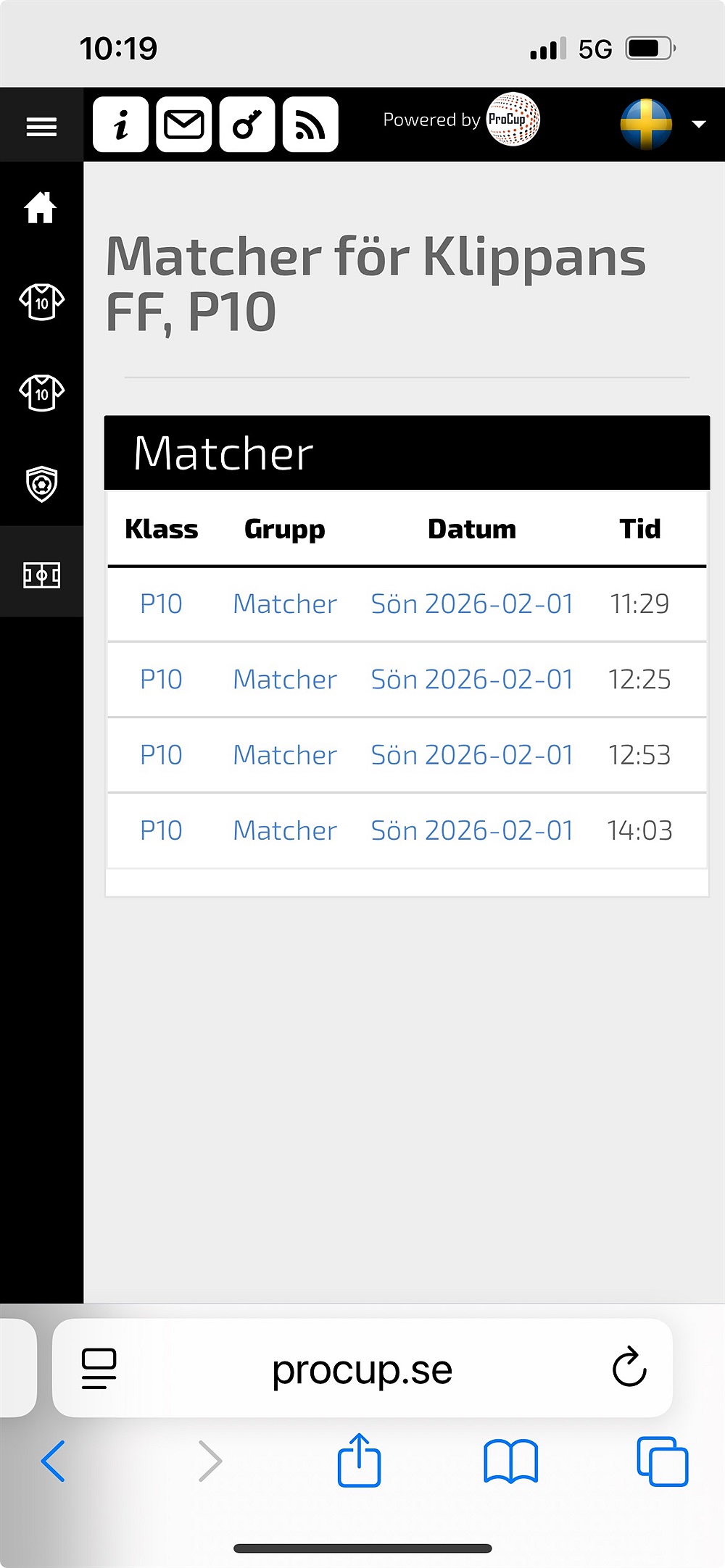The width and height of the screenshot is (725, 1568).
Task: Select the Swedish flag language selector
Action: 646,125
